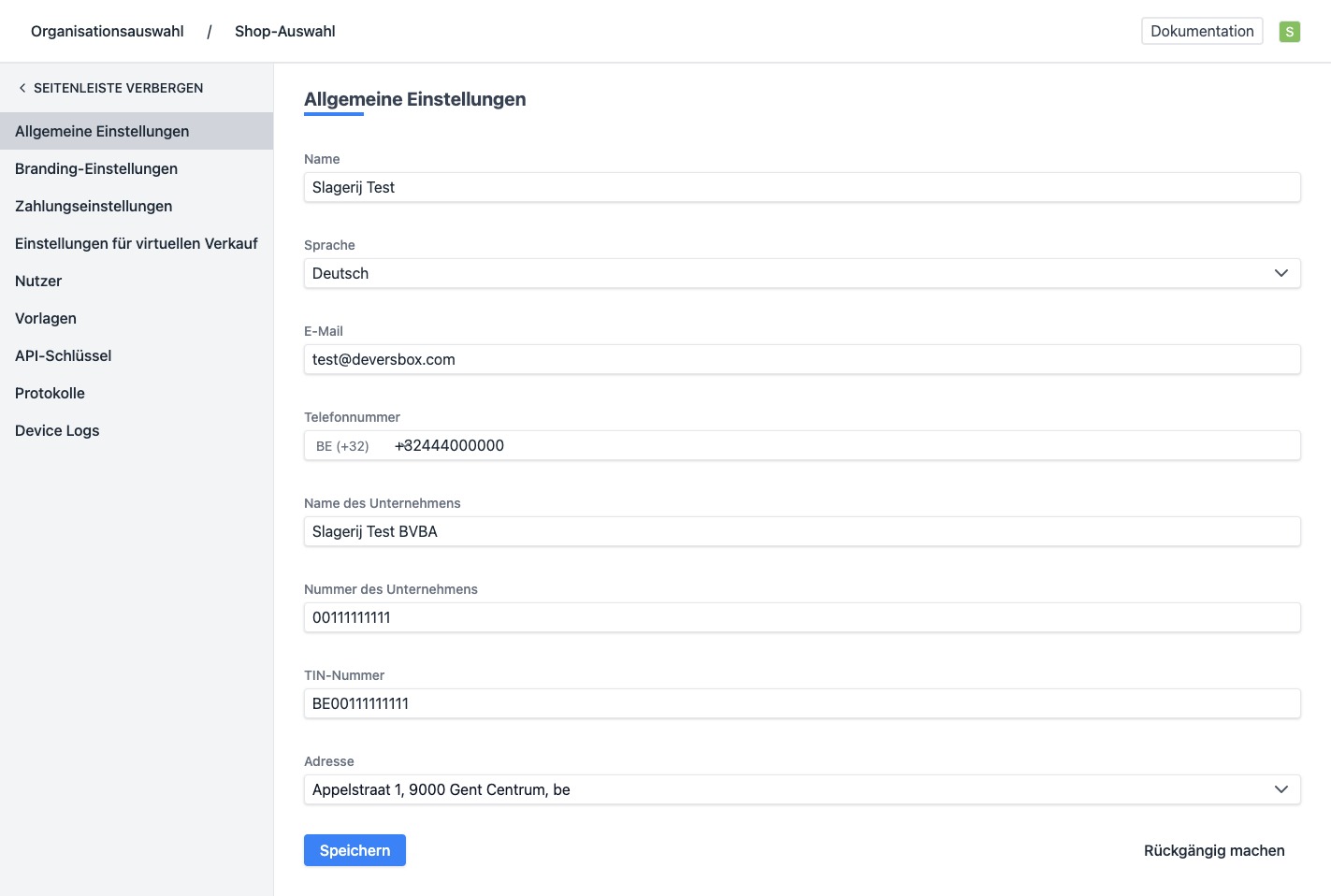
Task: Open the Dokumentation button
Action: click(1202, 31)
